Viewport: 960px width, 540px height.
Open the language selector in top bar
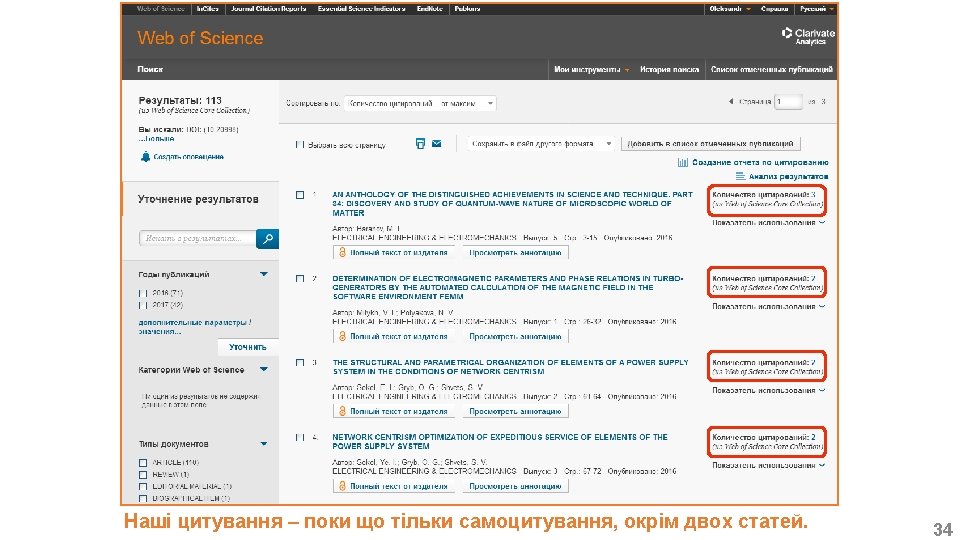(x=816, y=9)
